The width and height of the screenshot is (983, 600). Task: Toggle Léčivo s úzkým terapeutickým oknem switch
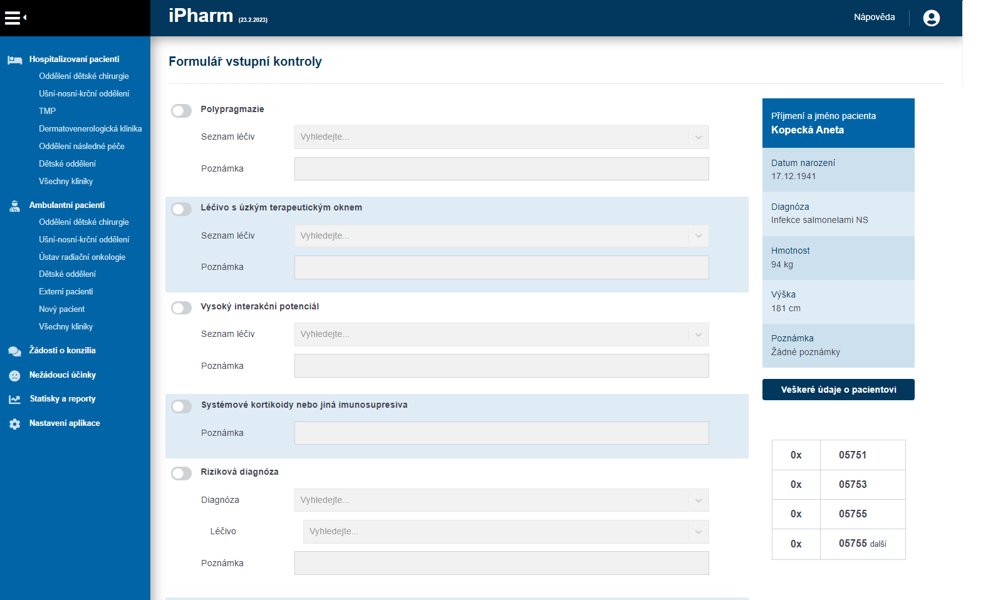point(181,209)
